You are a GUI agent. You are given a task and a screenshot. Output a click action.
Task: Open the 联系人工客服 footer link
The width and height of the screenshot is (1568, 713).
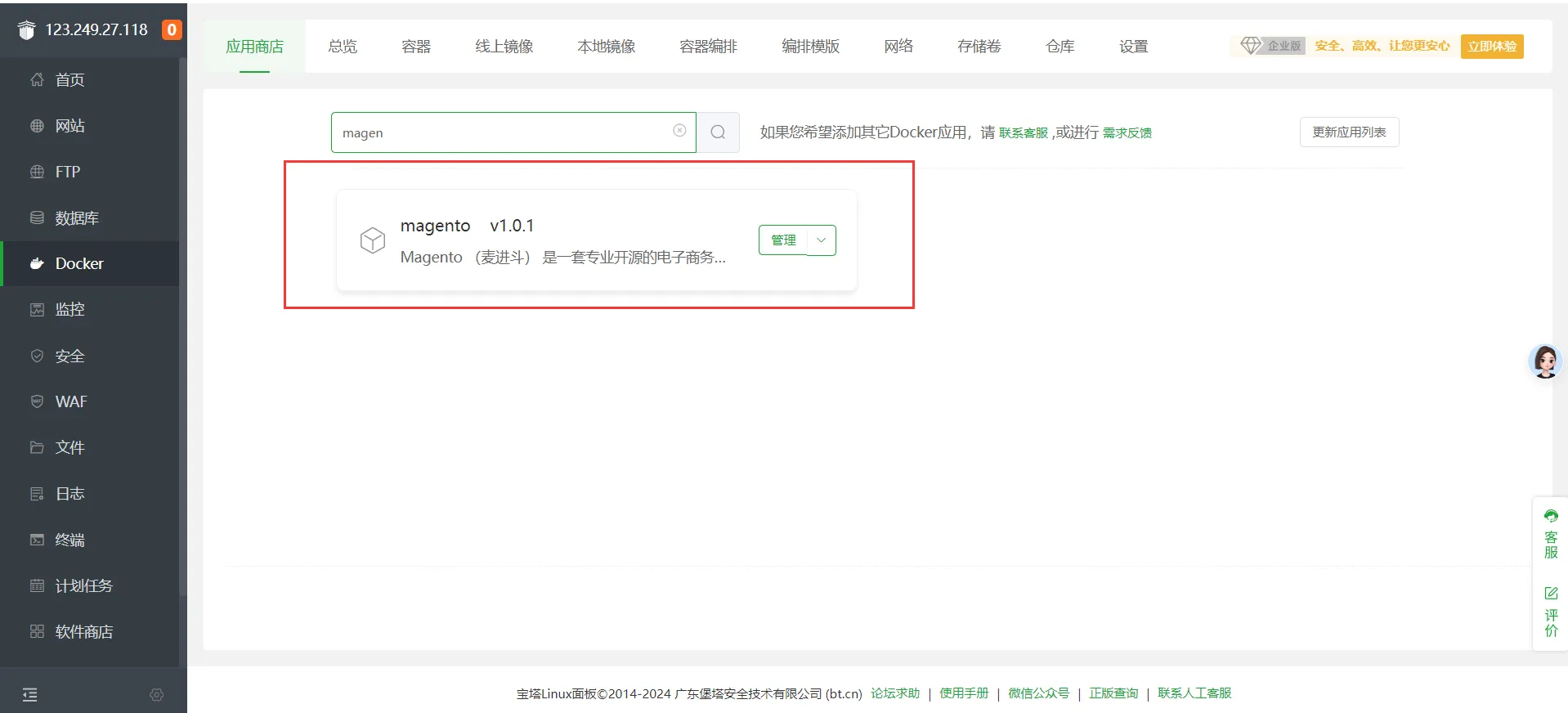[x=1194, y=693]
